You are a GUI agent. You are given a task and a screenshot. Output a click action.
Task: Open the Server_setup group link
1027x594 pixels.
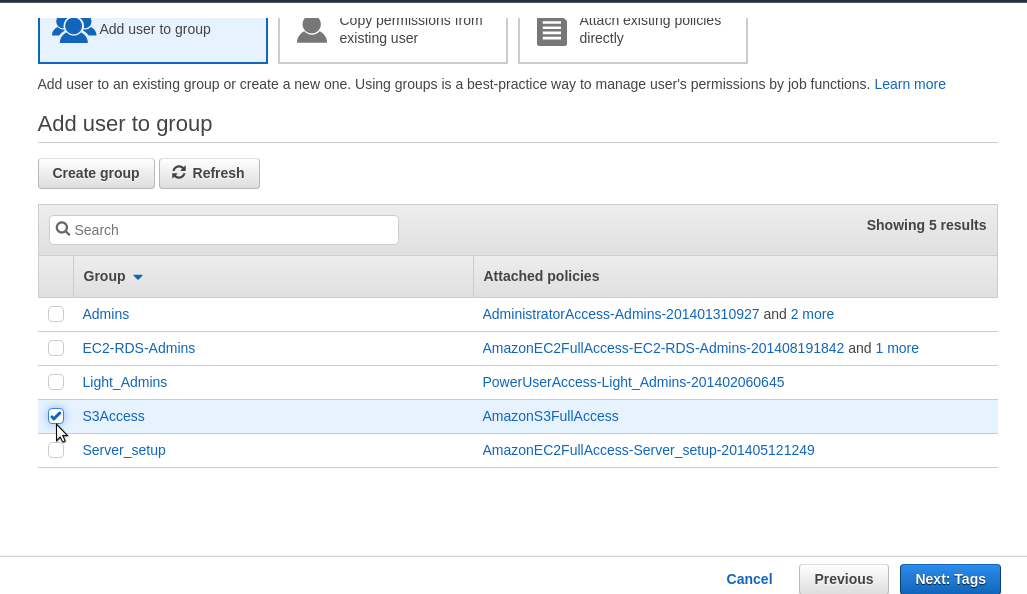pos(124,450)
